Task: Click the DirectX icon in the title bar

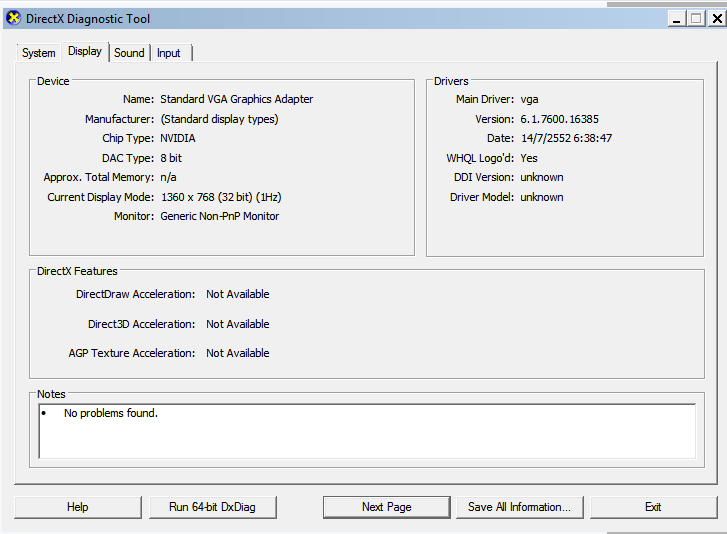Action: 13,18
